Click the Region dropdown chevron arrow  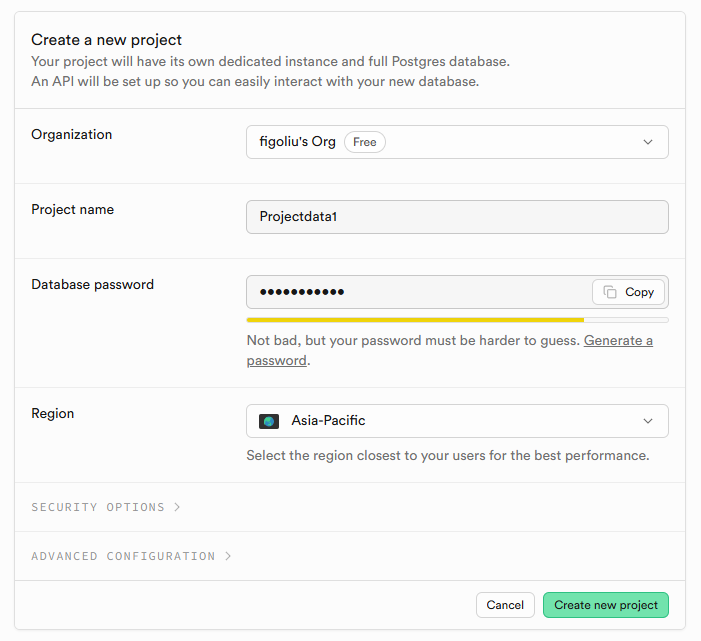point(648,421)
